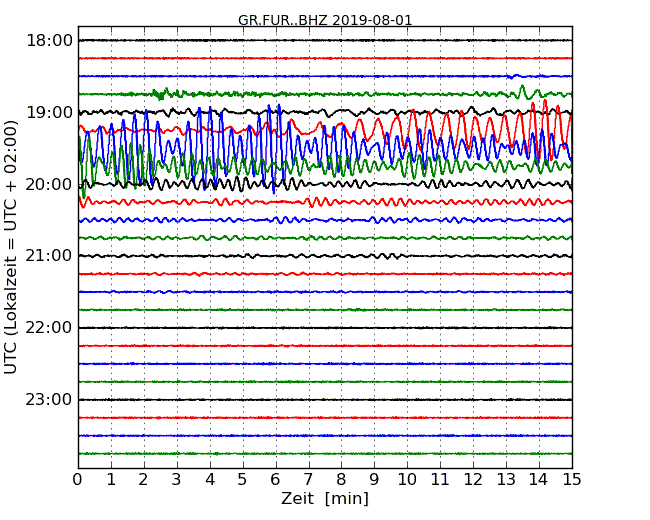
Task: Click x-axis tick label 2
Action: pos(144,479)
